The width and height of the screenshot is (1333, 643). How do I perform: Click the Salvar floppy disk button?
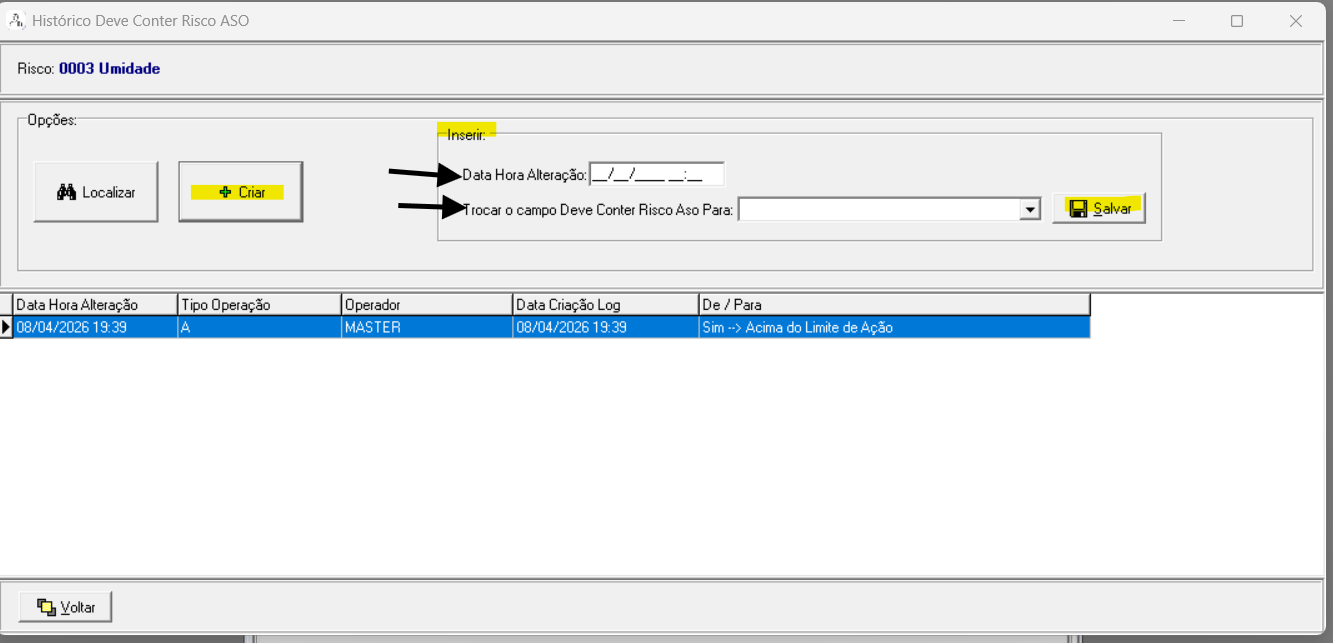coord(1099,208)
